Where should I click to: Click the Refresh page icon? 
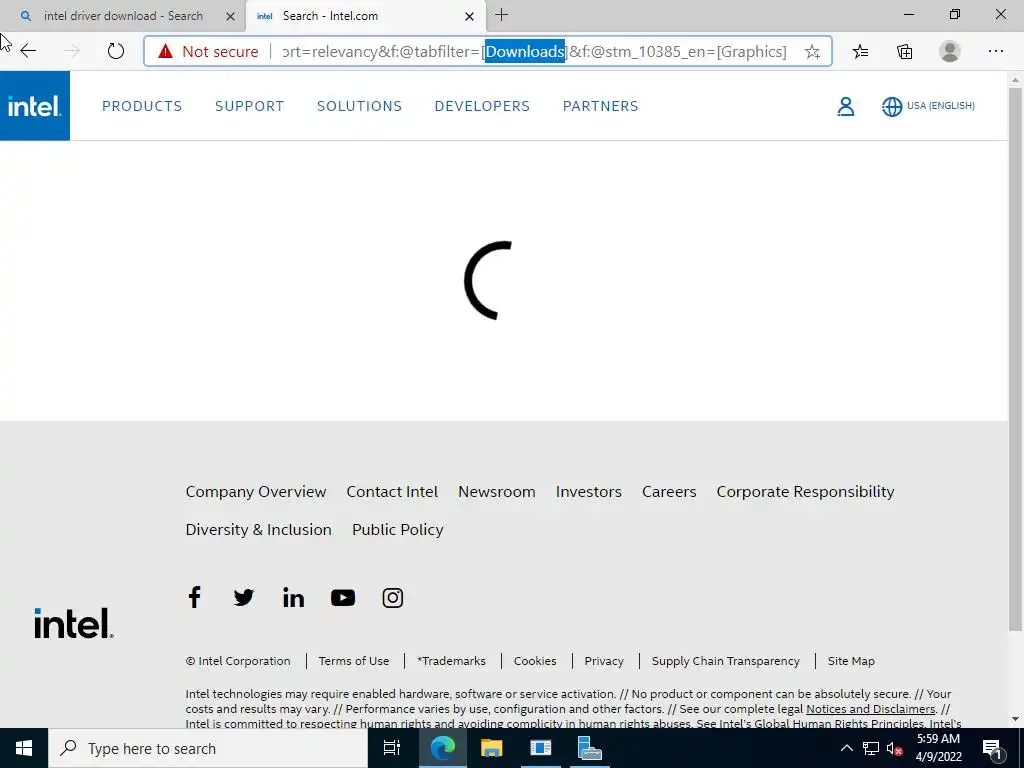click(x=116, y=51)
